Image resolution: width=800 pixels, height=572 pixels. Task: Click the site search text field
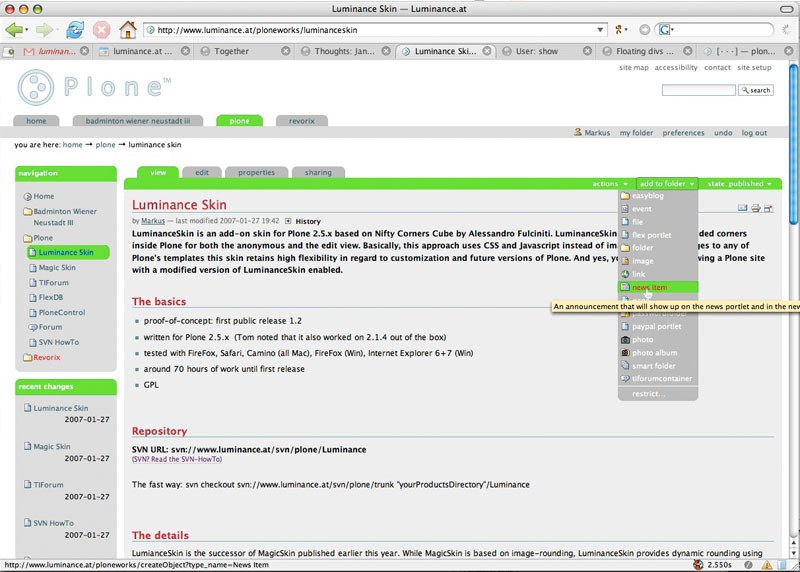click(x=697, y=90)
